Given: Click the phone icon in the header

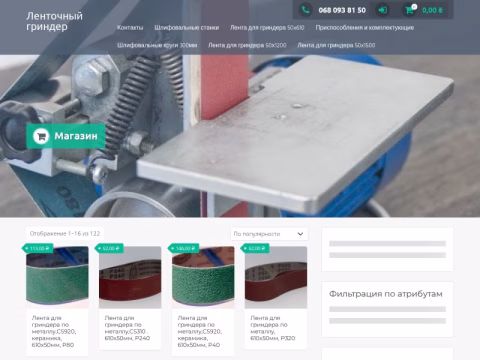Looking at the screenshot, I should [x=305, y=10].
